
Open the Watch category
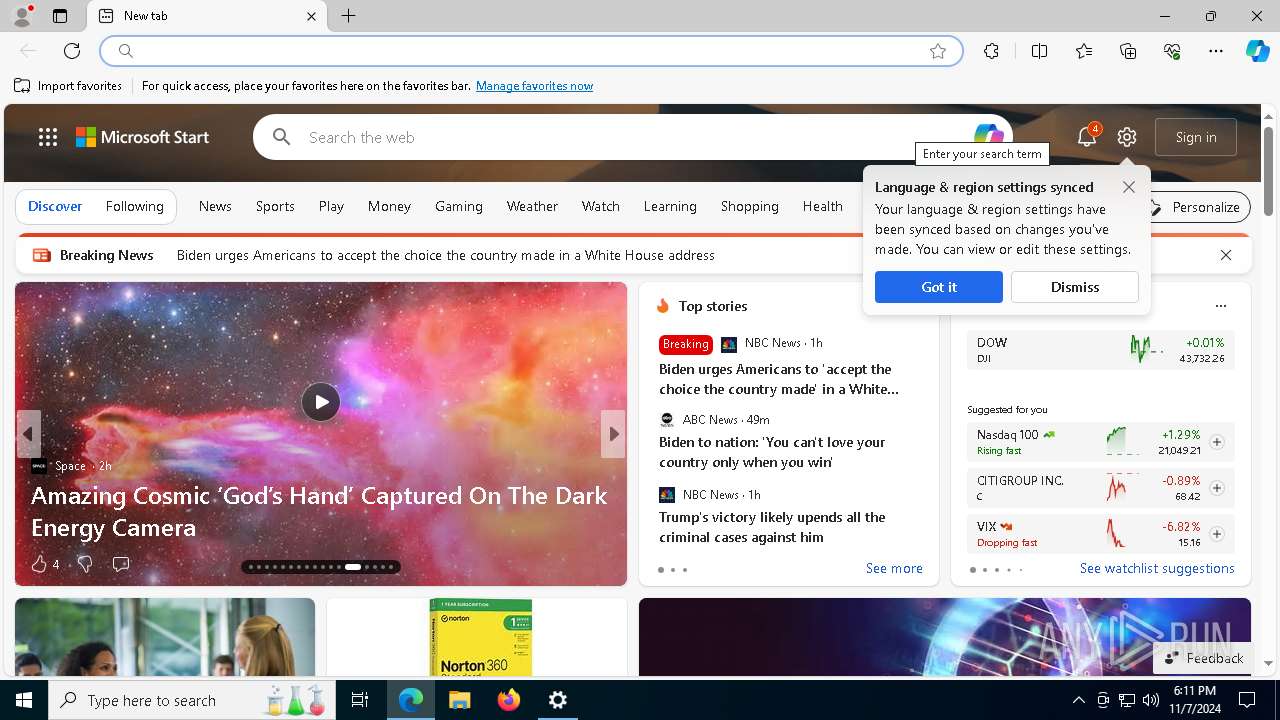tap(601, 206)
